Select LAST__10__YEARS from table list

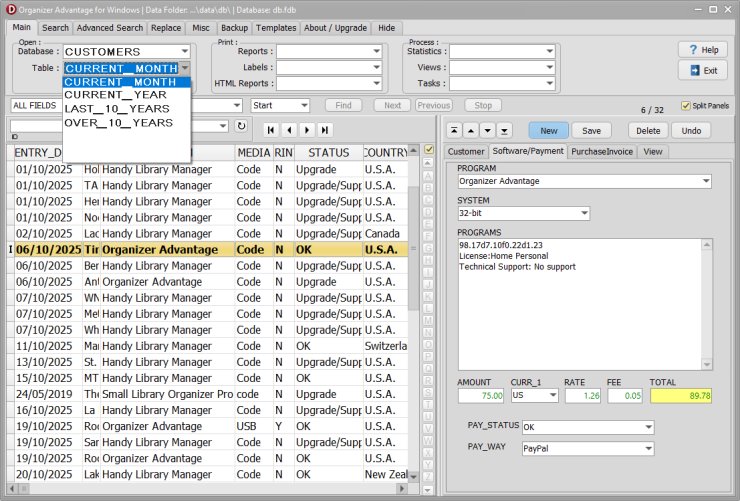pyautogui.click(x=126, y=109)
